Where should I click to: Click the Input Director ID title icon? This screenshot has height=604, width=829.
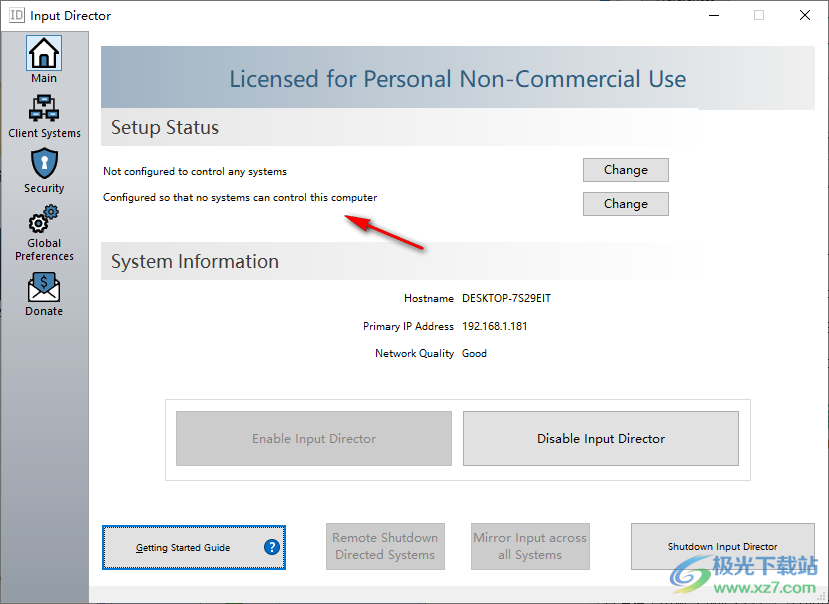[x=17, y=15]
